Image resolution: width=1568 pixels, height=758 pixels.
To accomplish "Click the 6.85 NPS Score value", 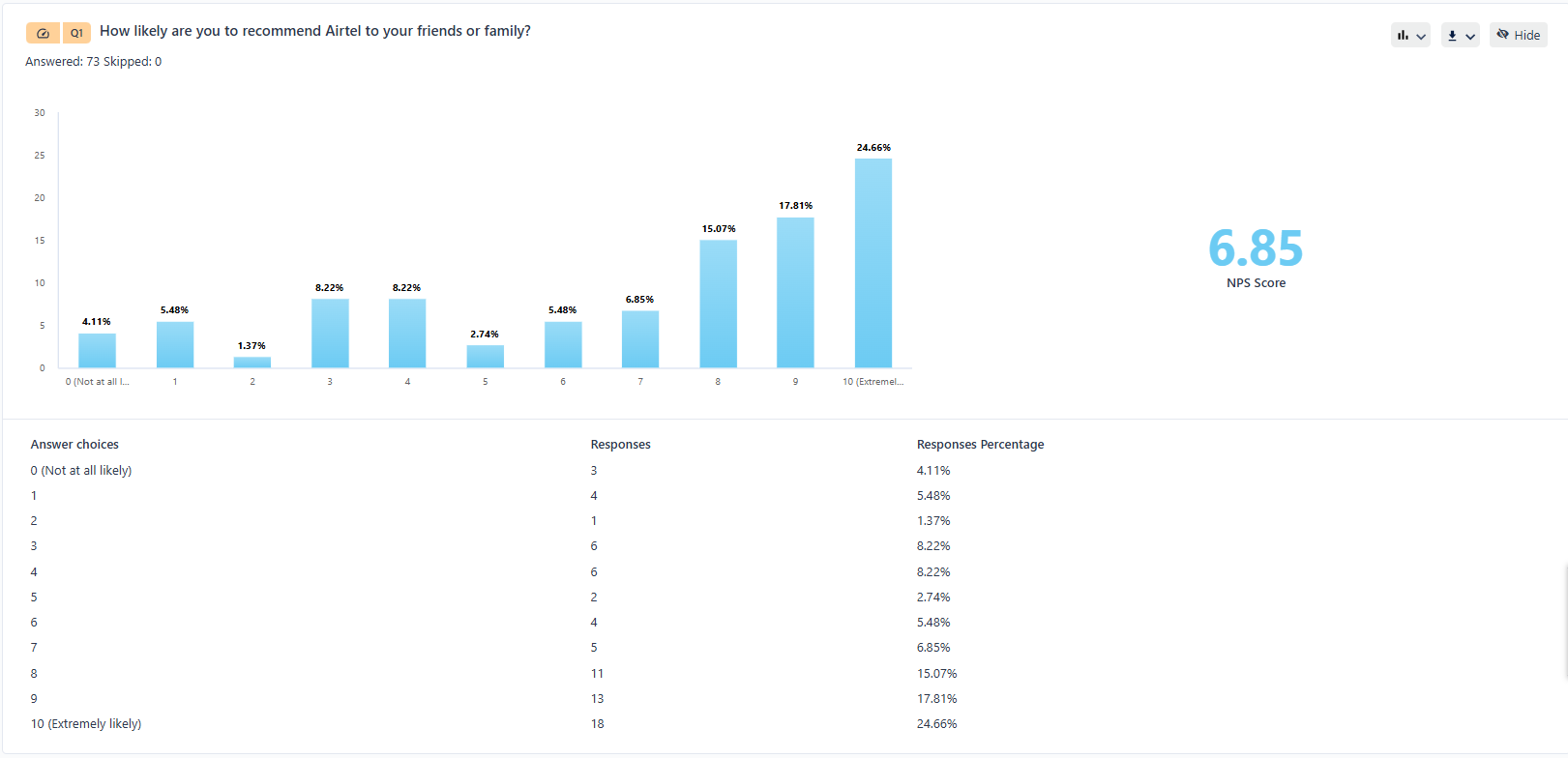I will 1255,248.
